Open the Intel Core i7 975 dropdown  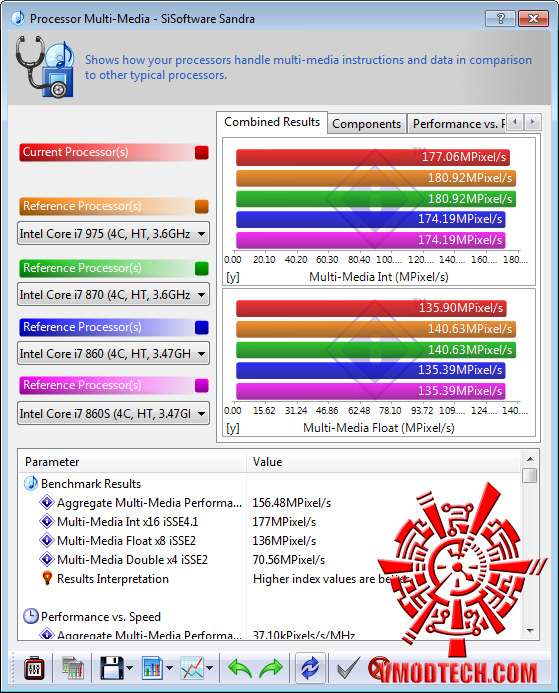[x=113, y=233]
